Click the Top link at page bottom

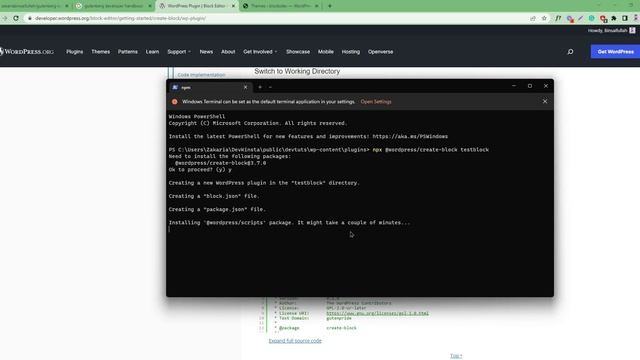point(456,356)
